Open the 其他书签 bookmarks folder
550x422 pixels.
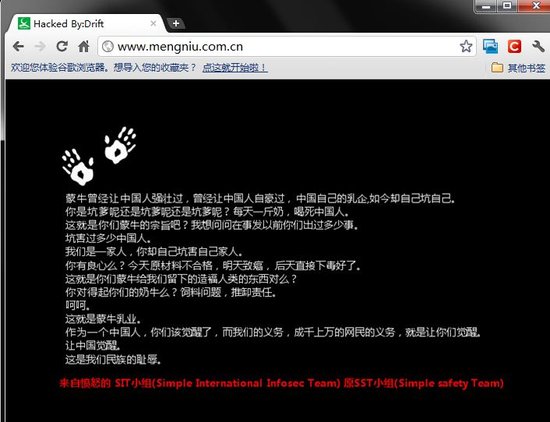[518, 67]
